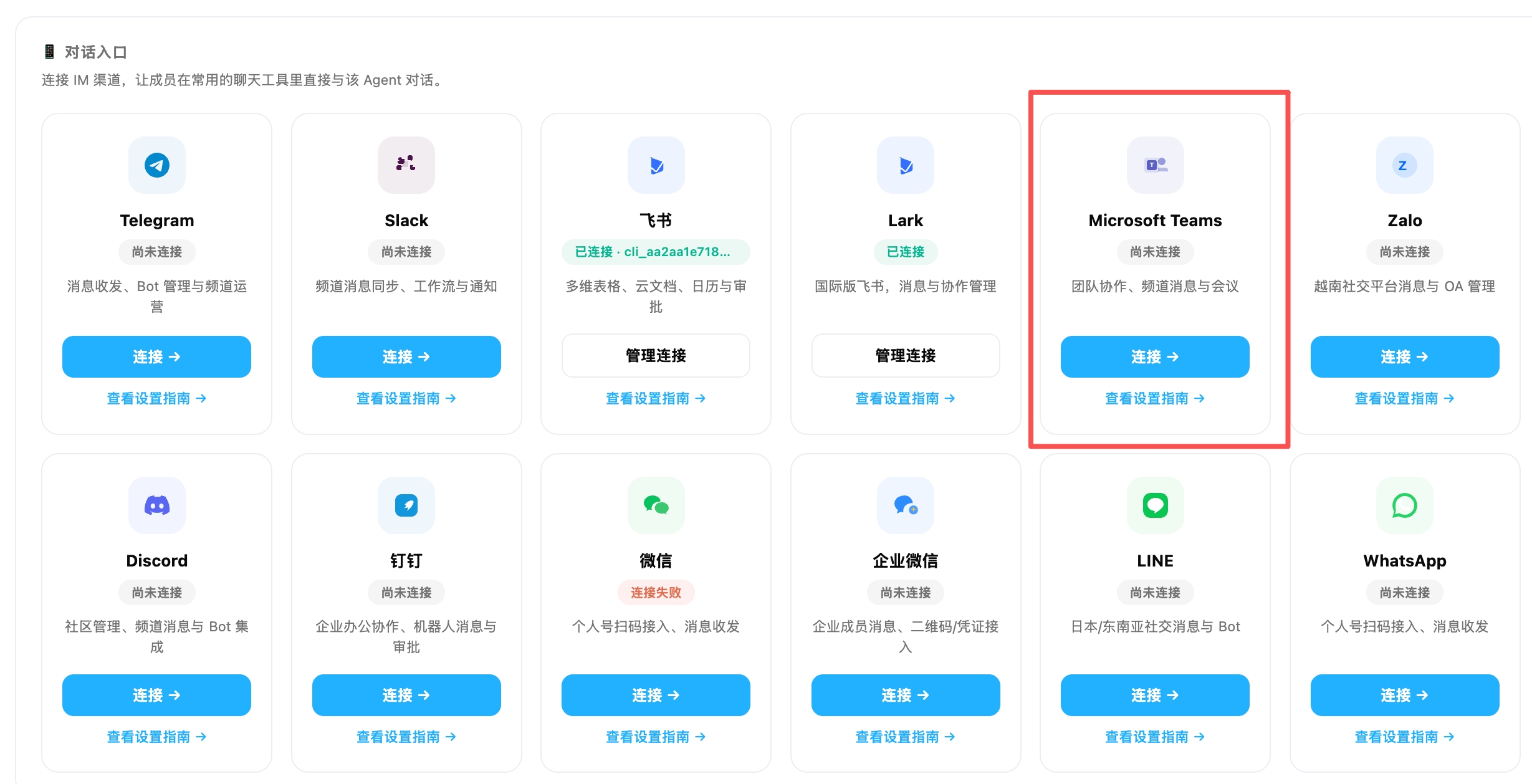Click the LINE app icon

pyautogui.click(x=1156, y=505)
